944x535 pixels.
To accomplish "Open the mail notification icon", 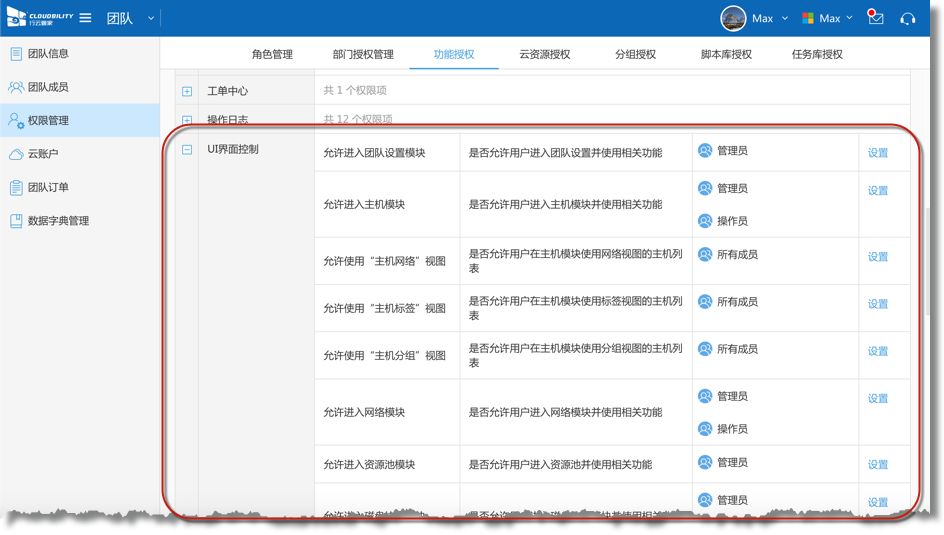I will (875, 18).
